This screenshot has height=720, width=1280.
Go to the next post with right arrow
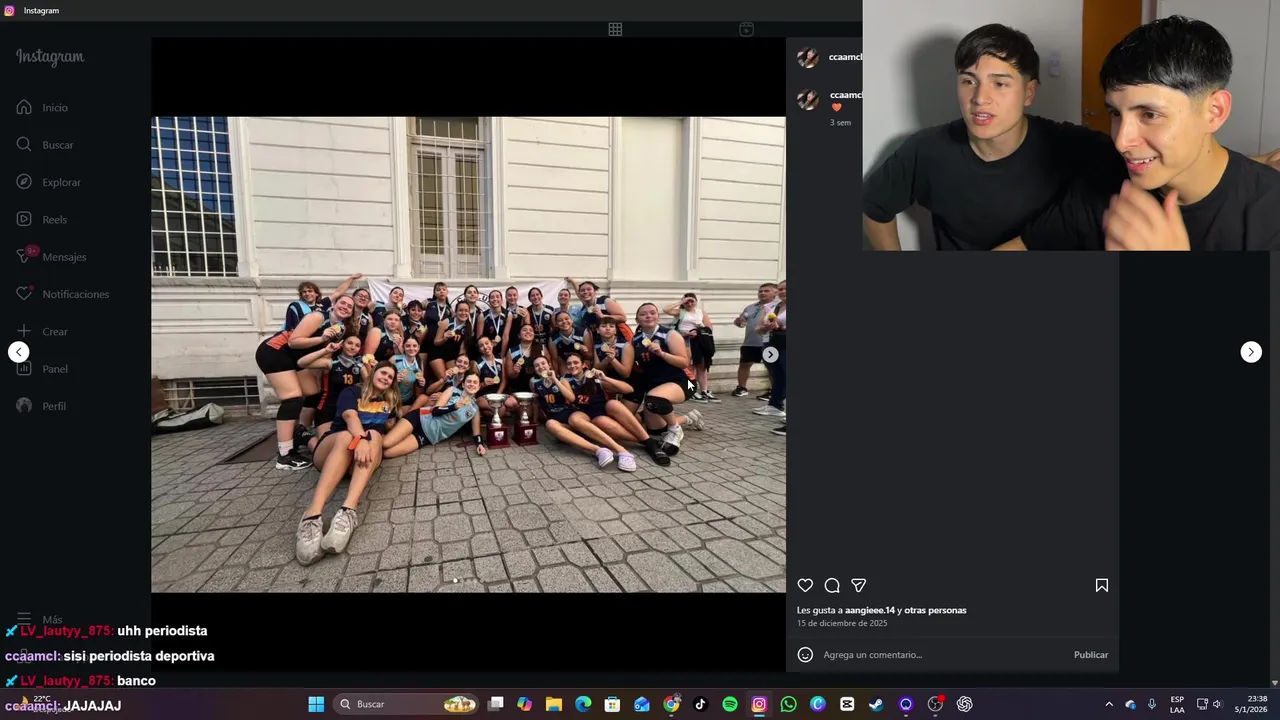click(x=1251, y=352)
